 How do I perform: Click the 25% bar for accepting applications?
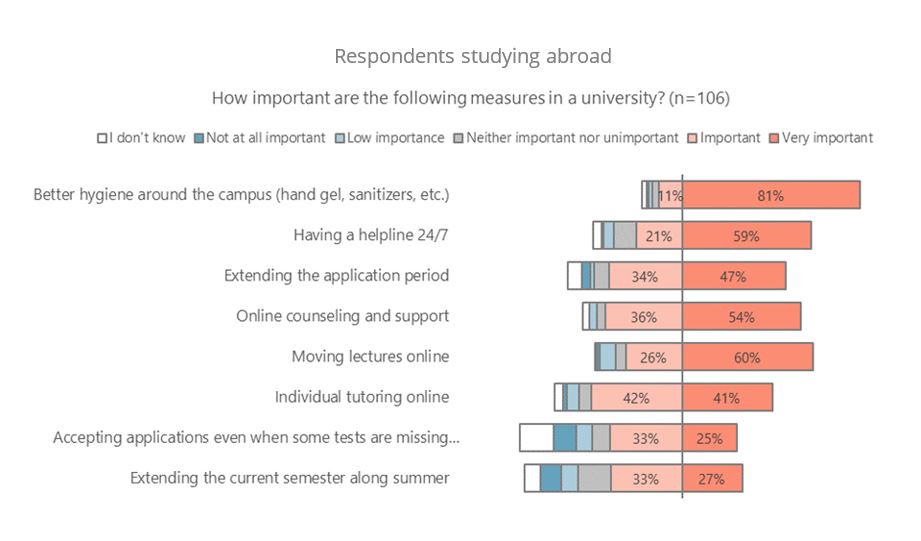pyautogui.click(x=709, y=438)
